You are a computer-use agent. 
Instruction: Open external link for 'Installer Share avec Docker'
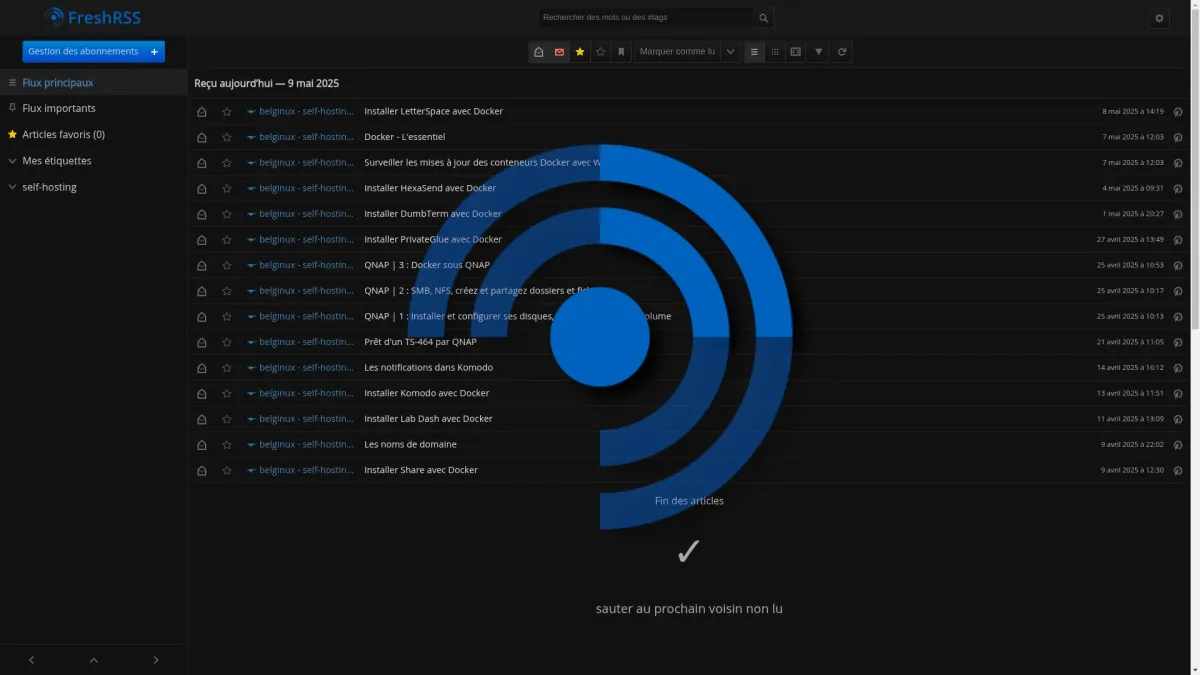1178,470
